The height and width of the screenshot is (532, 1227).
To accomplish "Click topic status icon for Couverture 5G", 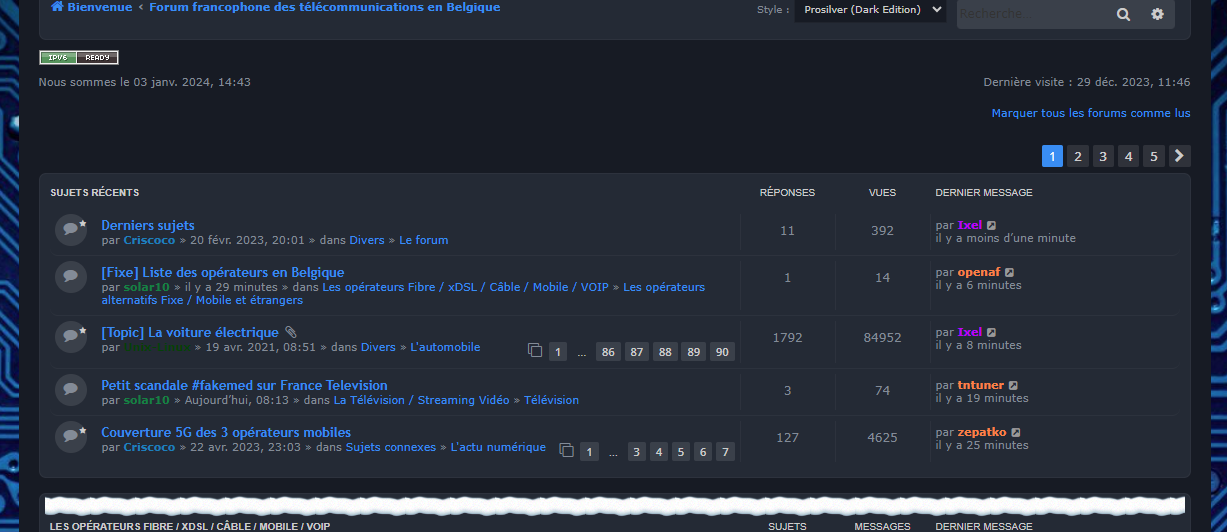I will [x=70, y=437].
